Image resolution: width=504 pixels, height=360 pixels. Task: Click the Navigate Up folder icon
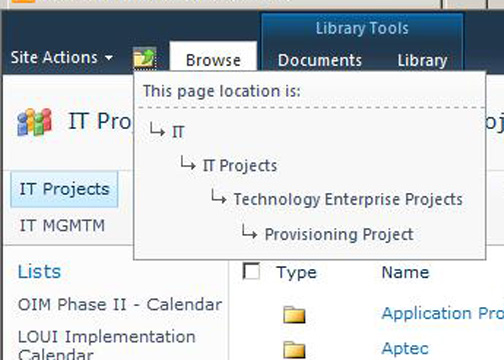(144, 57)
